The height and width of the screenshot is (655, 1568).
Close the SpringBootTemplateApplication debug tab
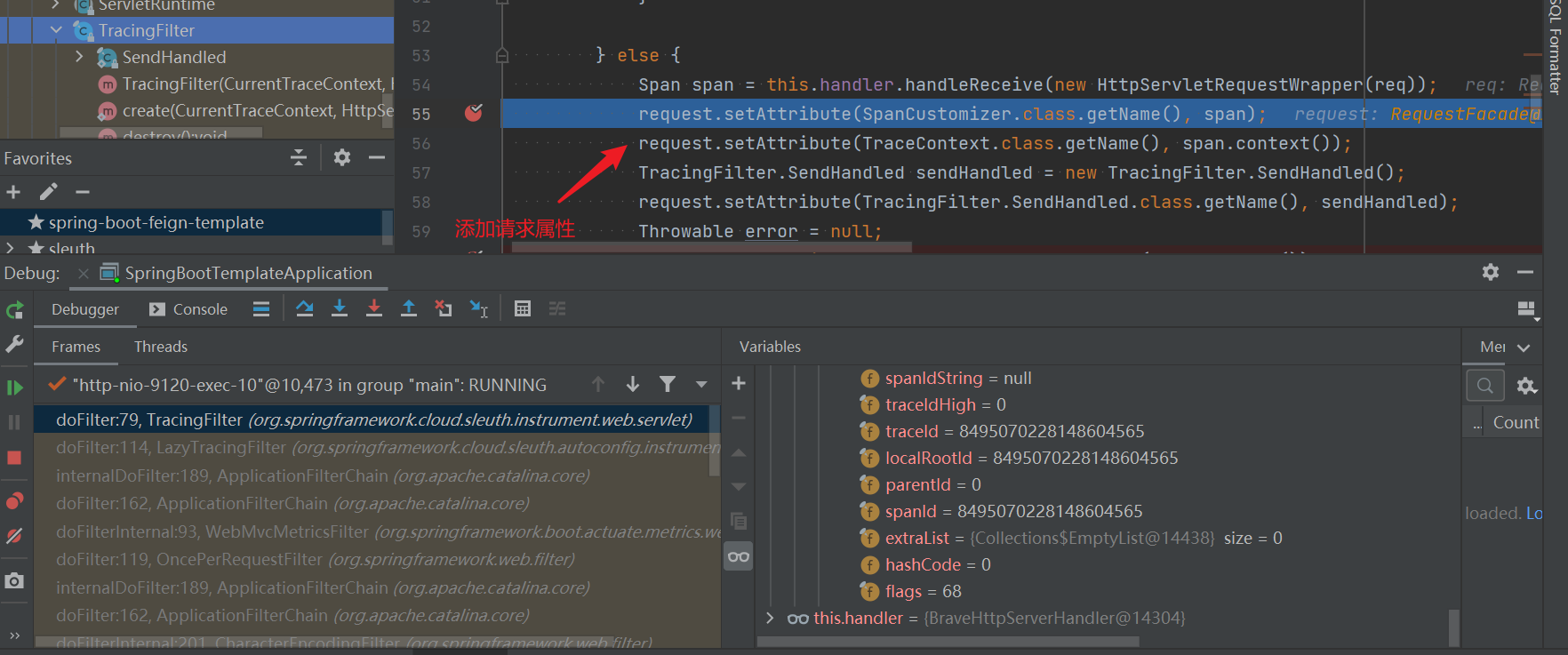pyautogui.click(x=84, y=274)
